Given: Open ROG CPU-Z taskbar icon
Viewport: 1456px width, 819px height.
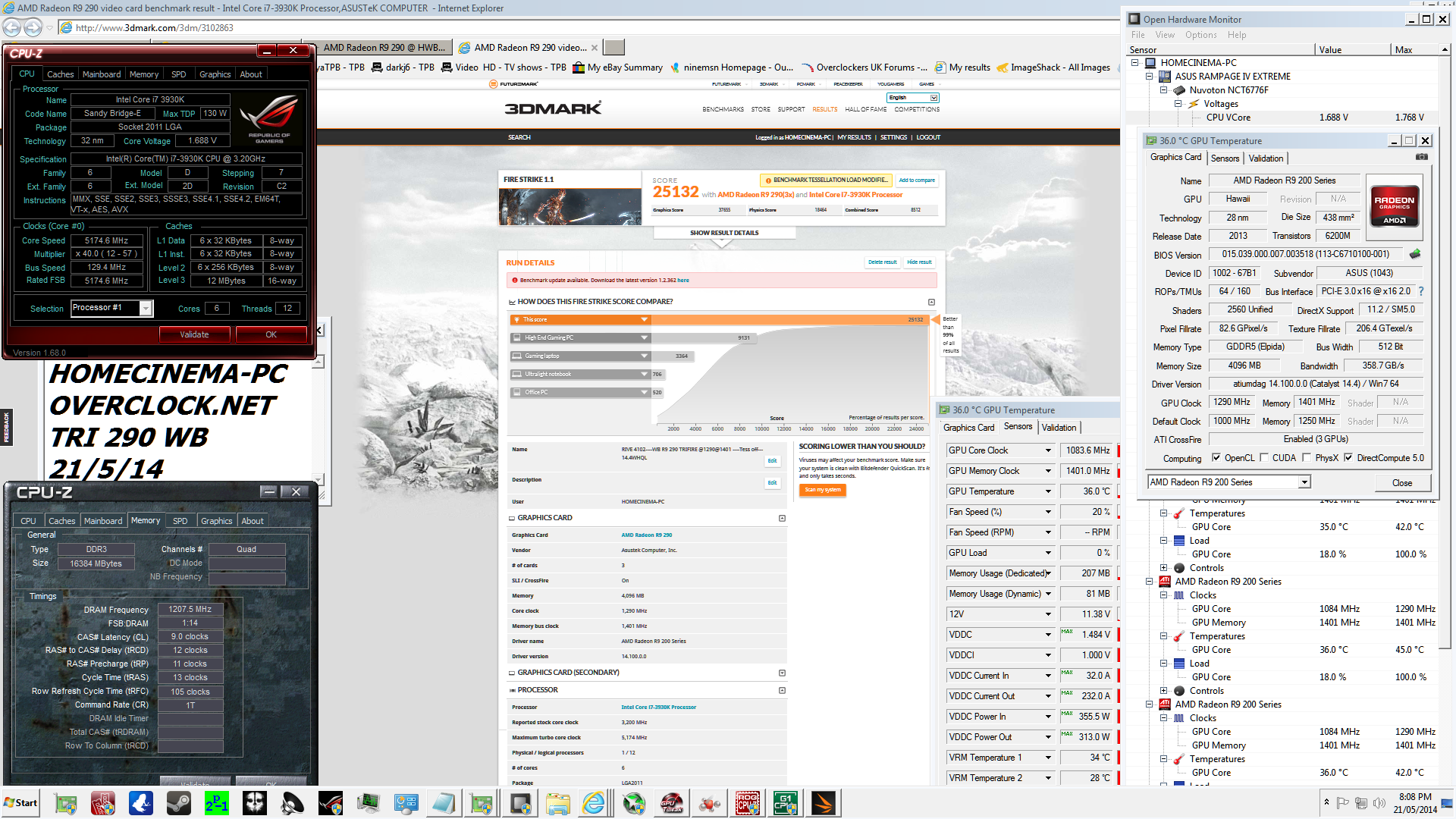Looking at the screenshot, I should [748, 803].
